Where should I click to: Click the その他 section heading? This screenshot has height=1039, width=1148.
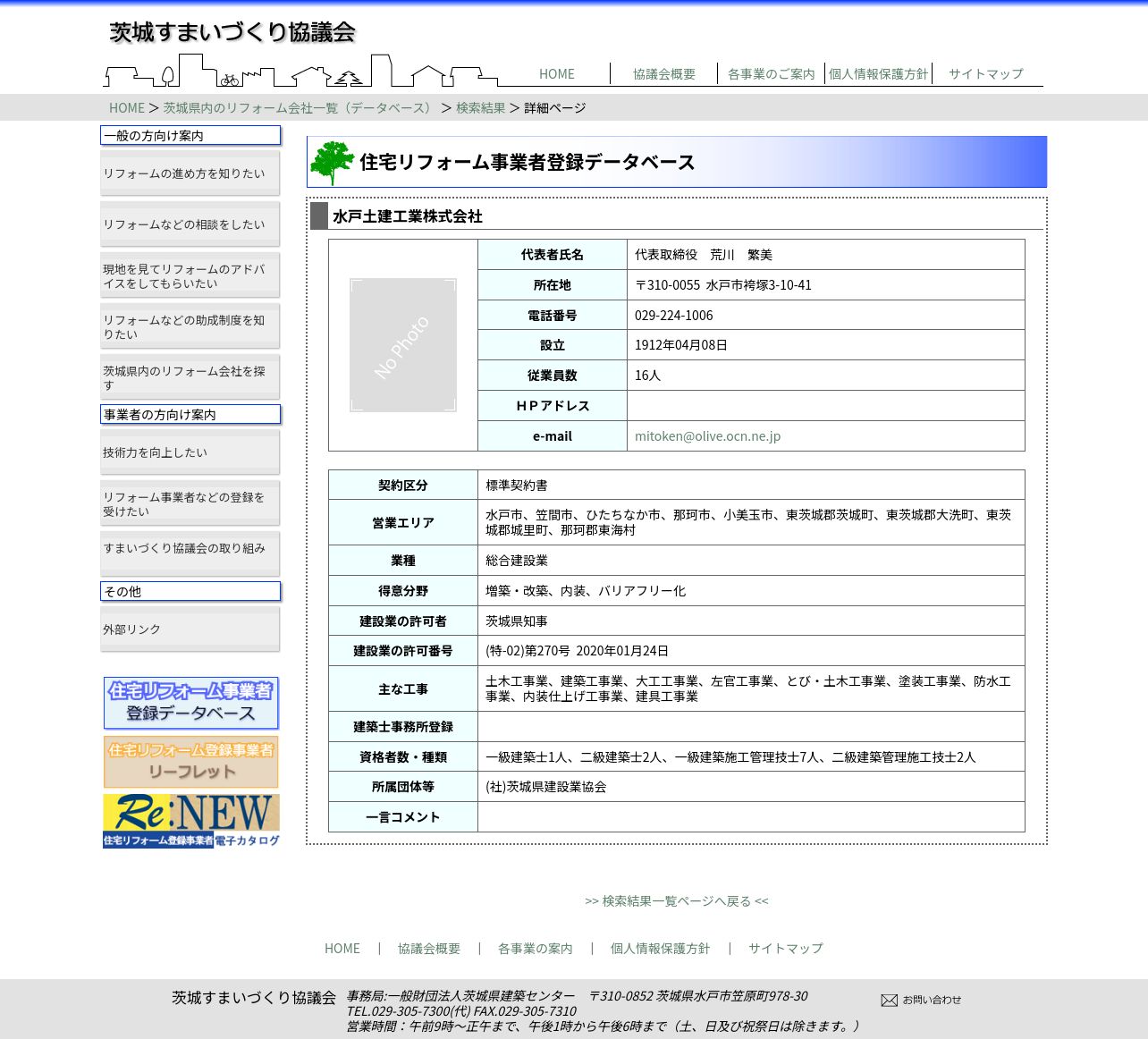point(190,592)
